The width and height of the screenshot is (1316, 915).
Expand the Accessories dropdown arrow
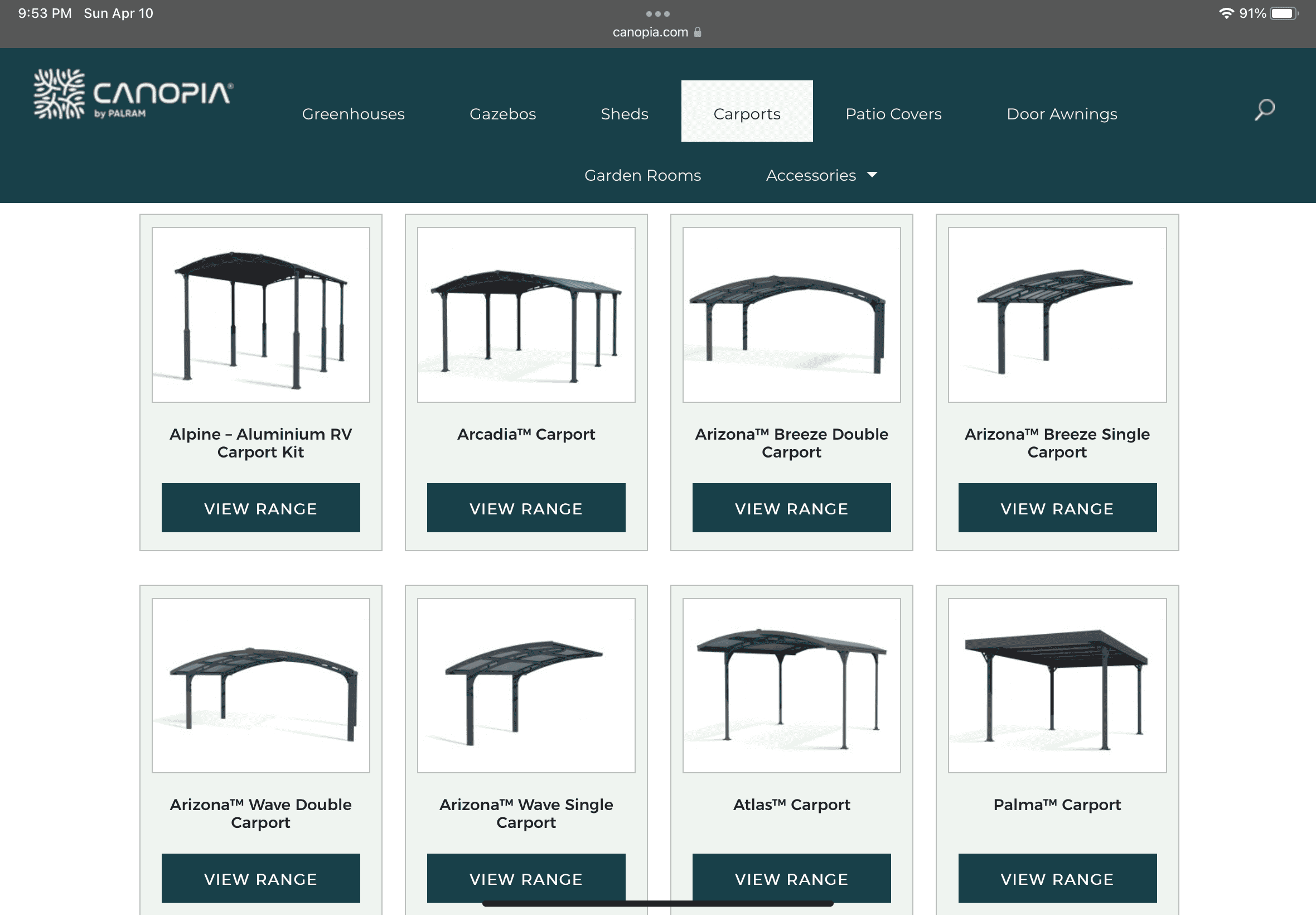[x=872, y=175]
